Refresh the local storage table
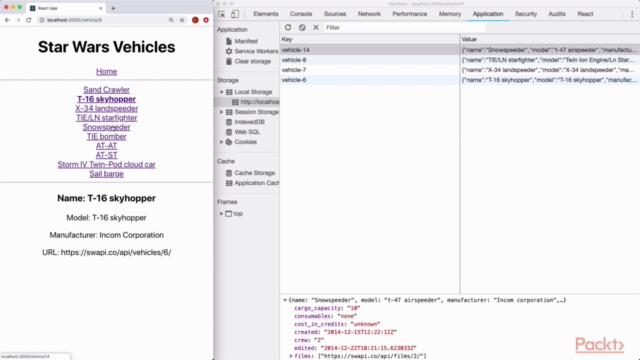The image size is (640, 360). click(288, 27)
